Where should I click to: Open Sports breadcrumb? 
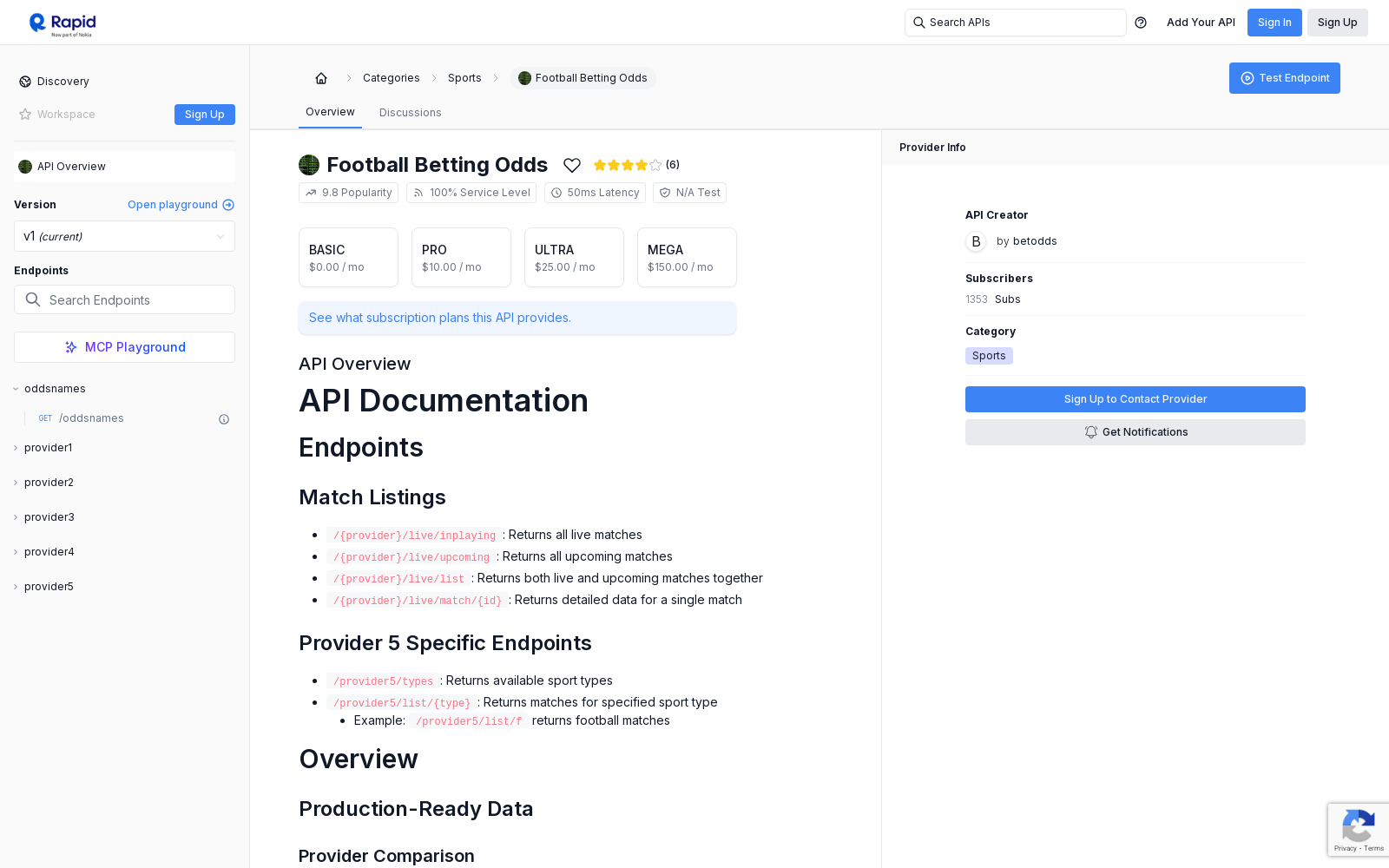(464, 78)
